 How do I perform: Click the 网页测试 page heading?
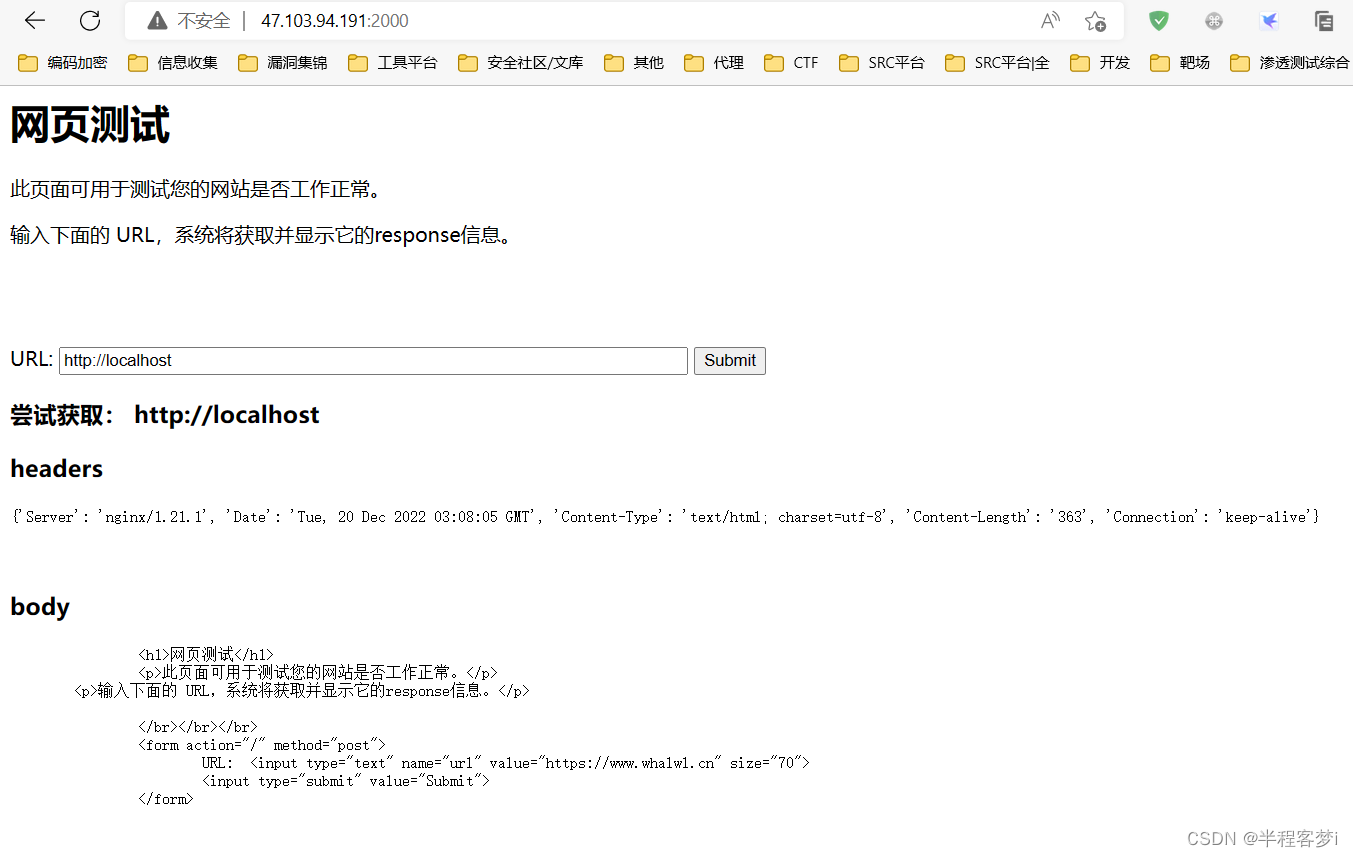pos(90,126)
